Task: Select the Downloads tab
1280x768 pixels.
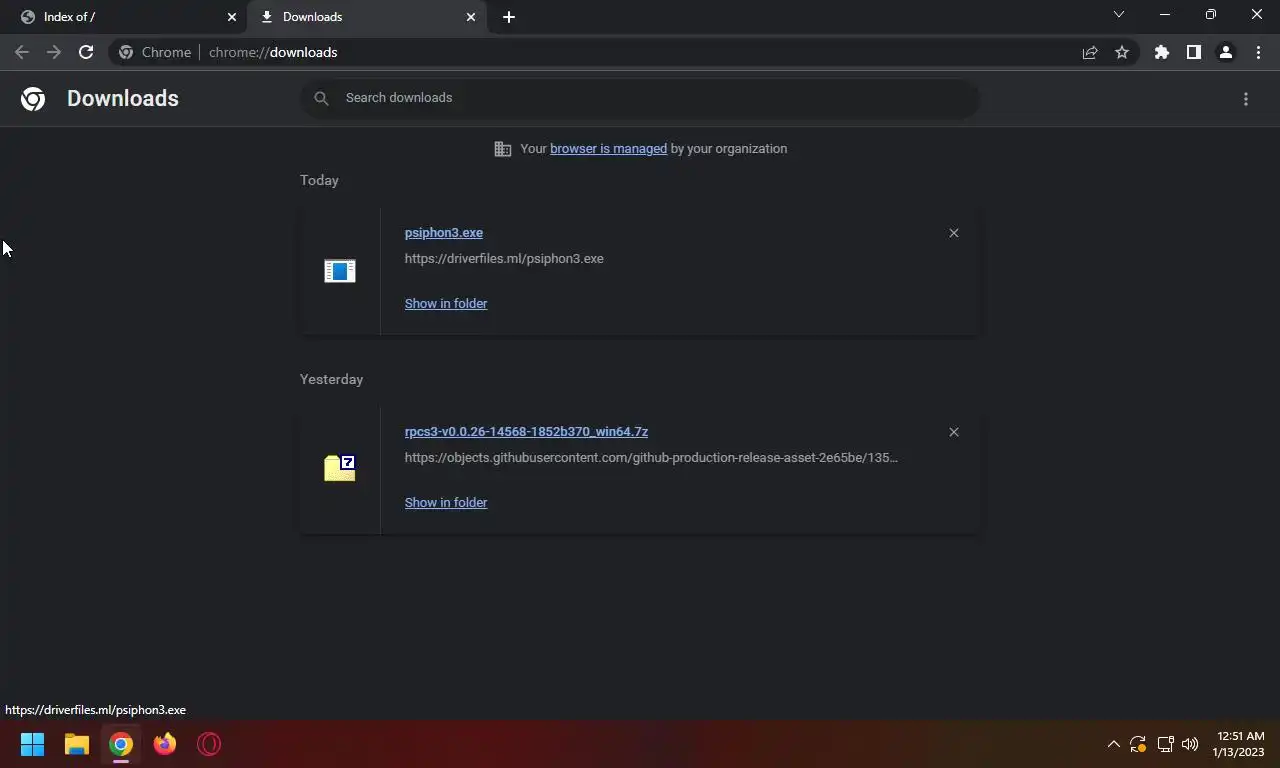Action: 367,17
